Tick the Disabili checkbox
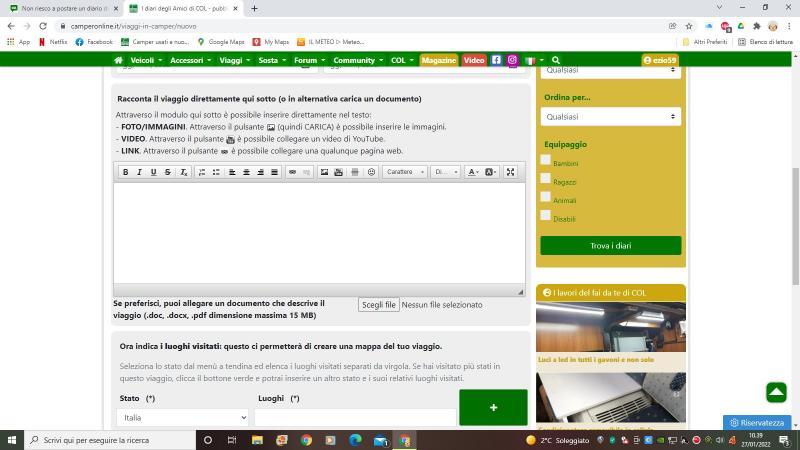The height and width of the screenshot is (450, 800). click(545, 215)
